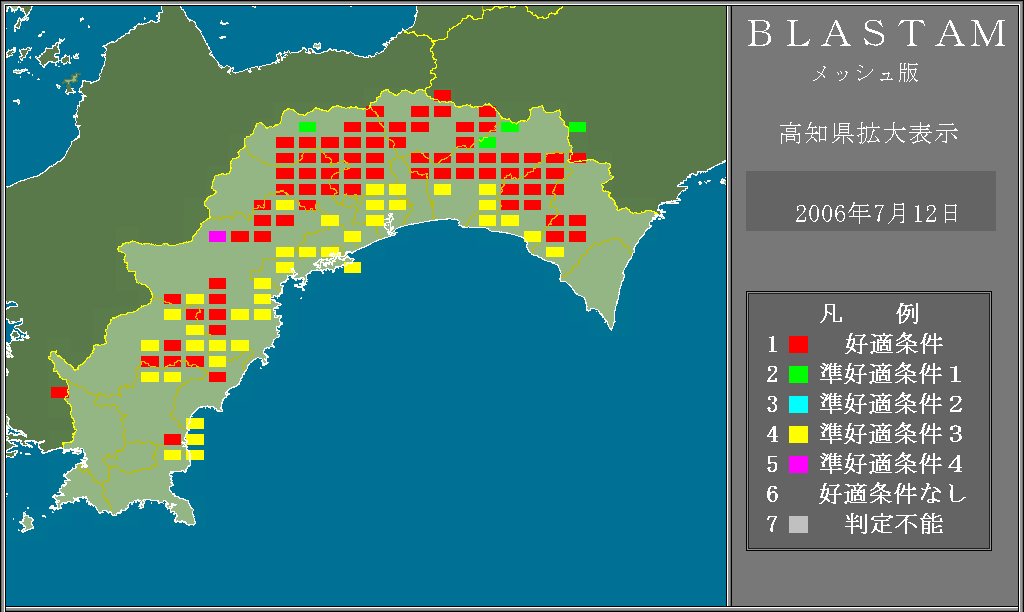
Task: Click the red swatch for 好適条件
Action: 798,344
